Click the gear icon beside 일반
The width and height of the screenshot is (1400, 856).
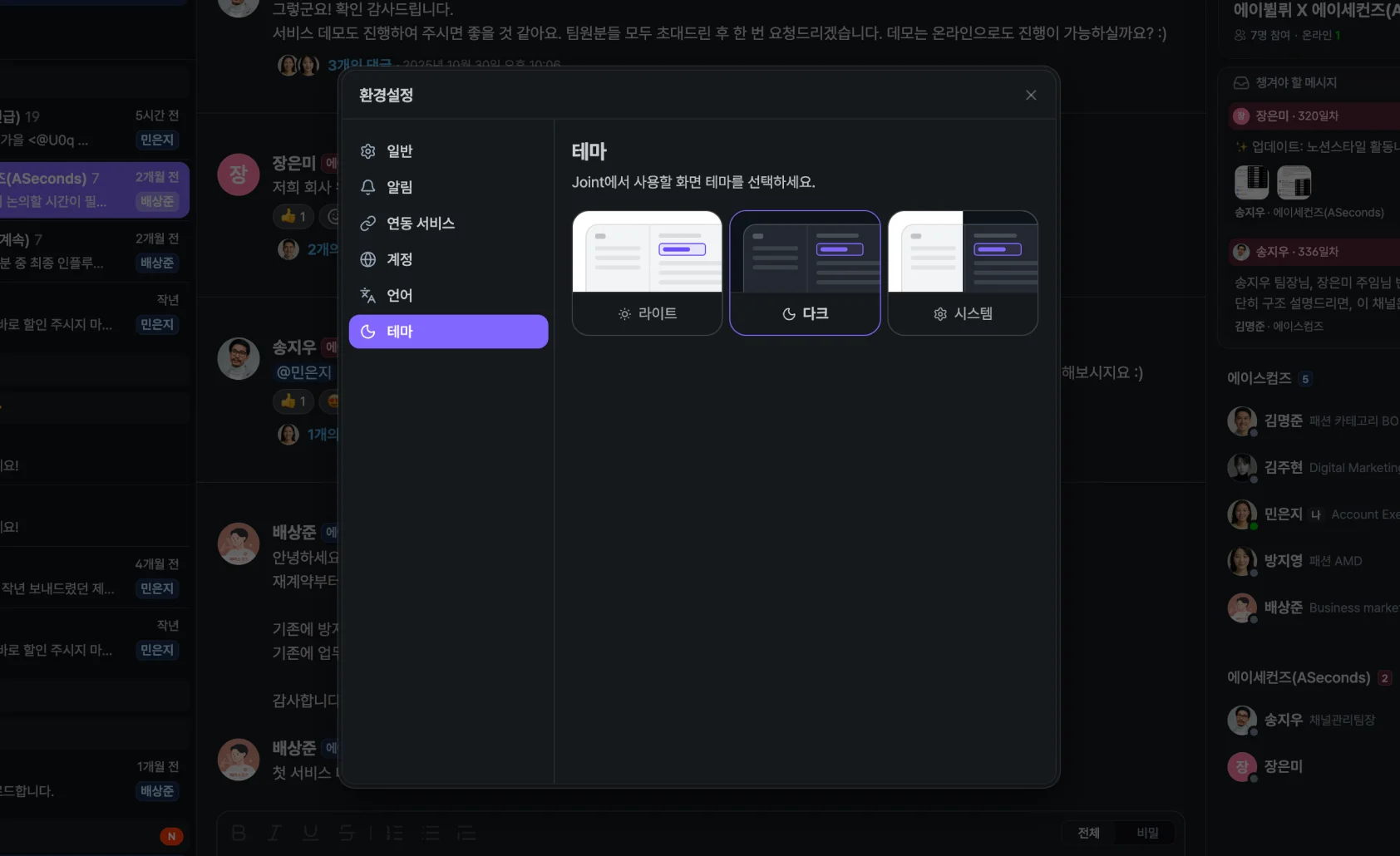click(x=367, y=151)
